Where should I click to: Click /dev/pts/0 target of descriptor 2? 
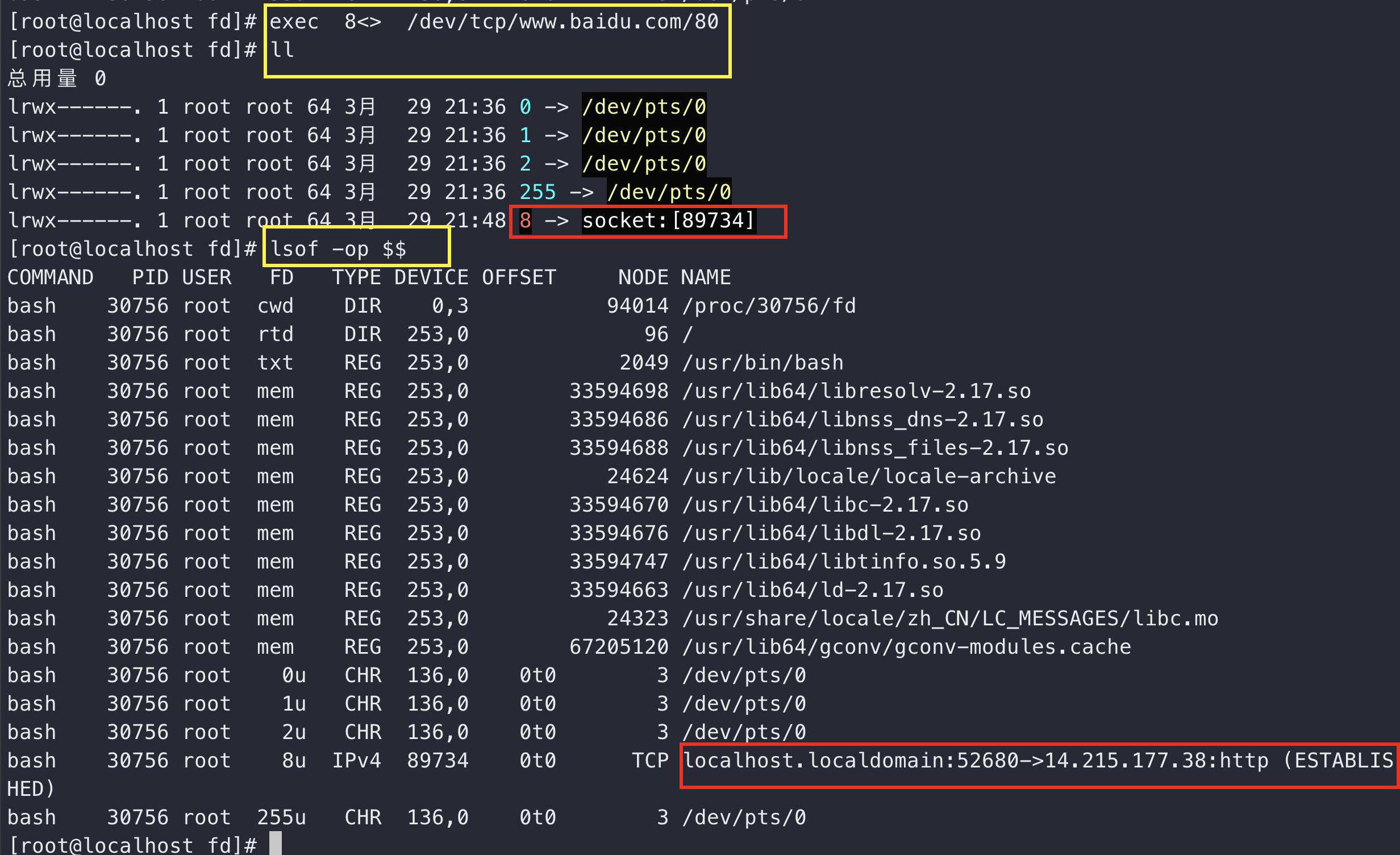click(x=644, y=164)
